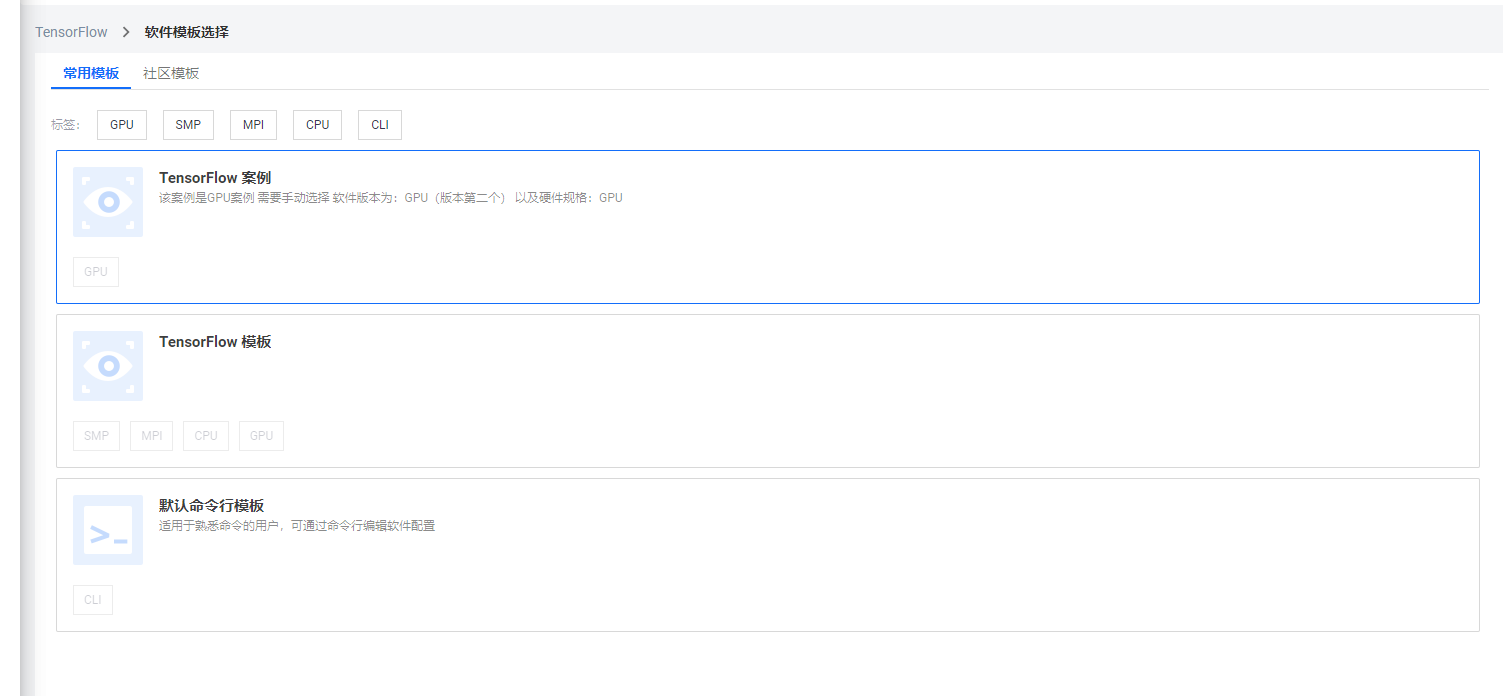
Task: Filter by the SMP tag at top
Action: pyautogui.click(x=188, y=125)
